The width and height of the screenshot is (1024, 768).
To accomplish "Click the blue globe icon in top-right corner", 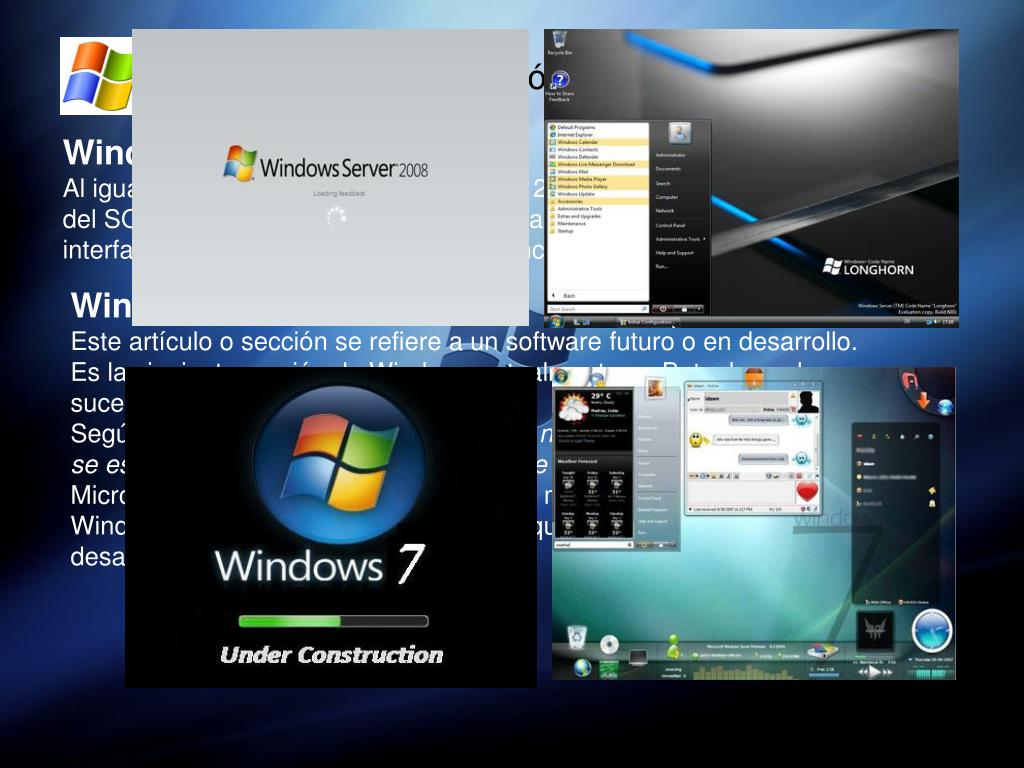I will [x=945, y=408].
